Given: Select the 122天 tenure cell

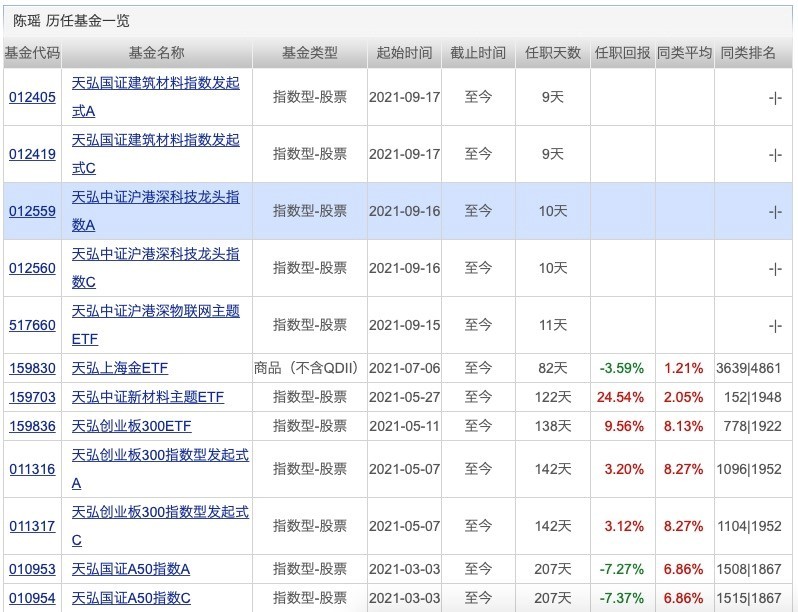Looking at the screenshot, I should [x=553, y=397].
